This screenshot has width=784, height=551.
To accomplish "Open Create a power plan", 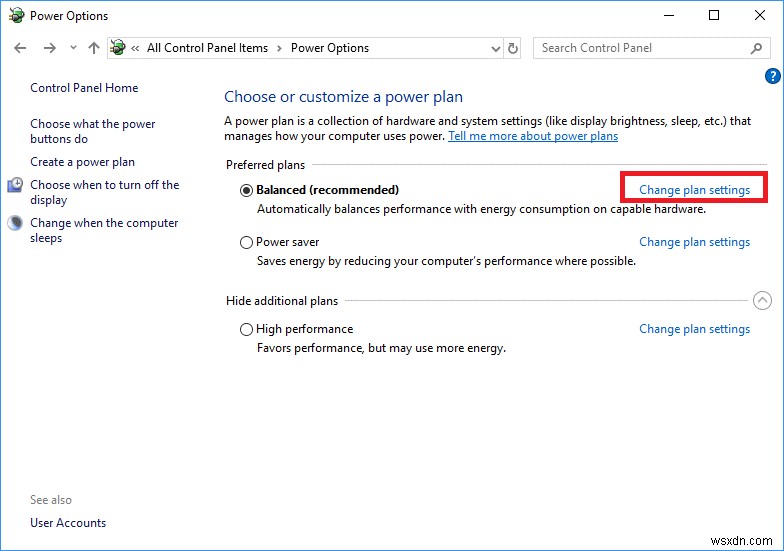I will [82, 162].
